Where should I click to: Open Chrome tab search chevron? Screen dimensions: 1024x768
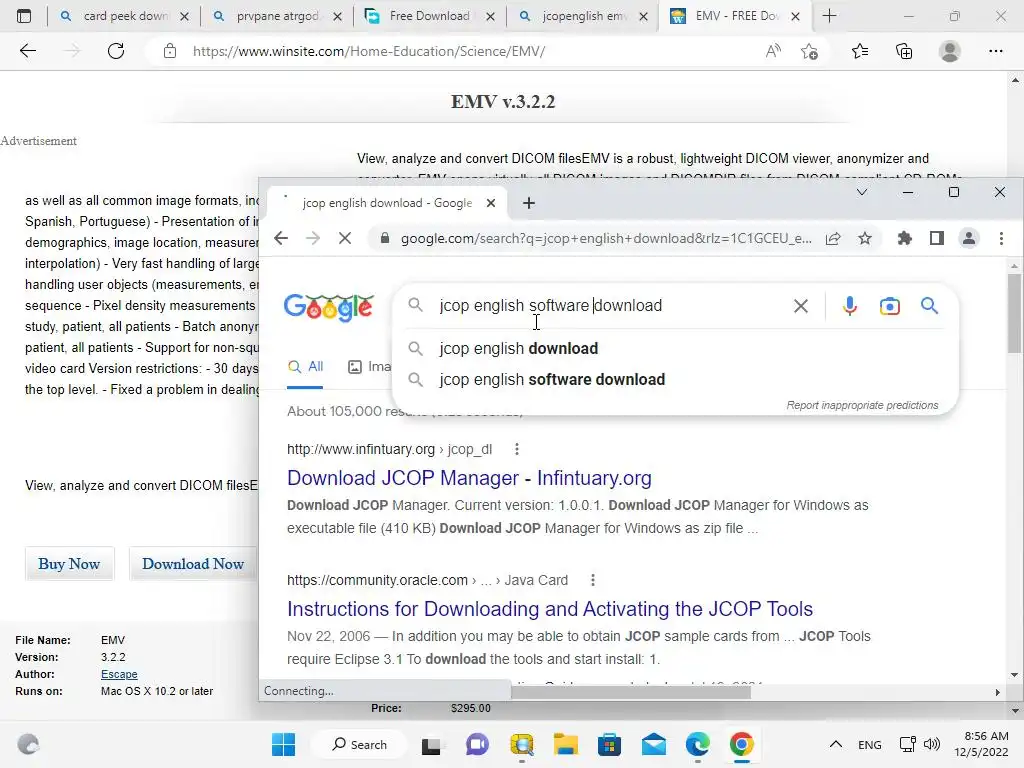click(x=862, y=192)
